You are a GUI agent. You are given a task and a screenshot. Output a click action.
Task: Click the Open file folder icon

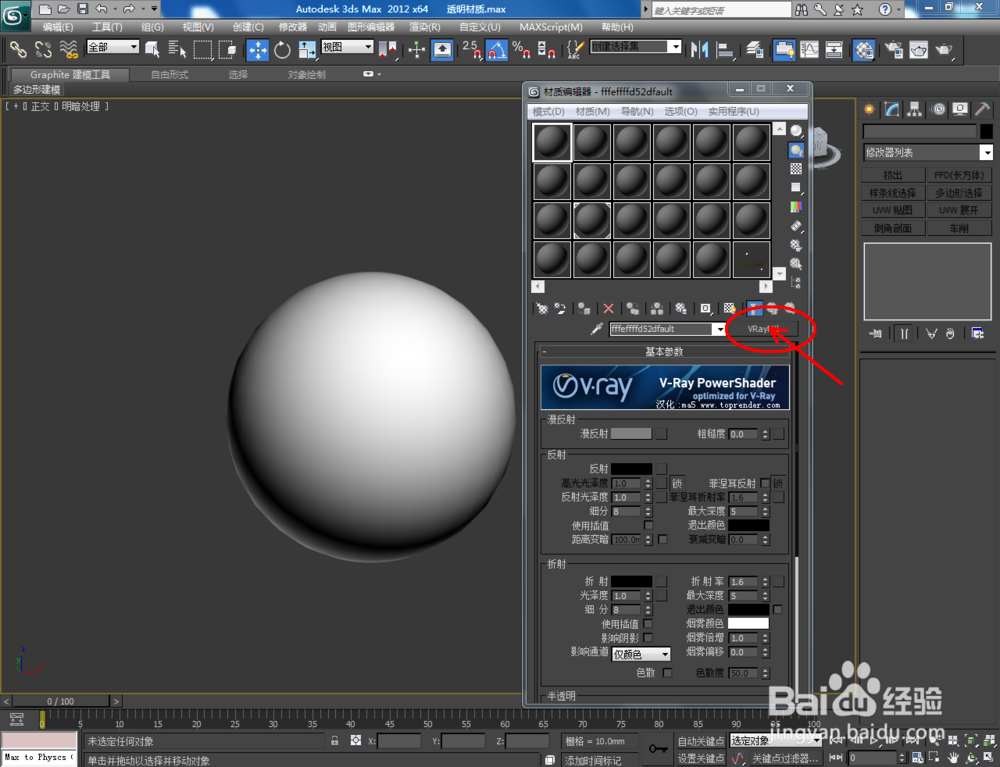coord(63,9)
